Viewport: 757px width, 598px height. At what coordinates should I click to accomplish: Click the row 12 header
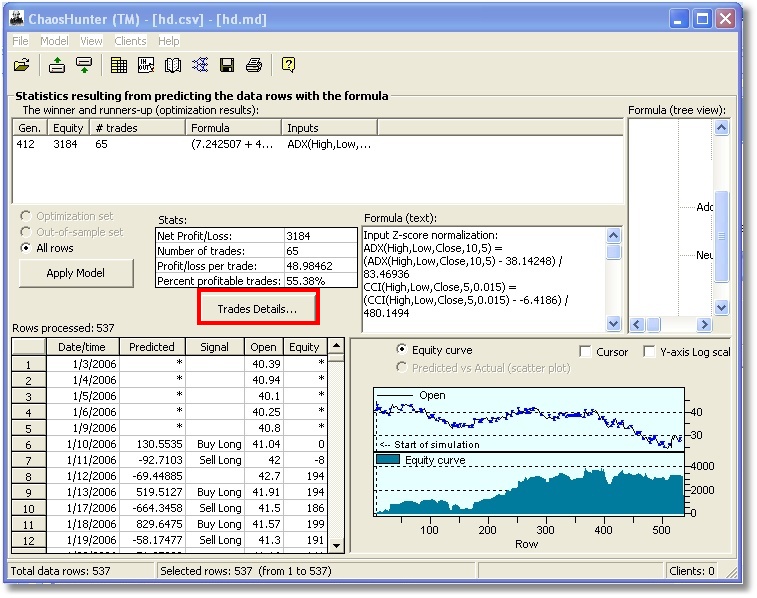click(x=28, y=541)
